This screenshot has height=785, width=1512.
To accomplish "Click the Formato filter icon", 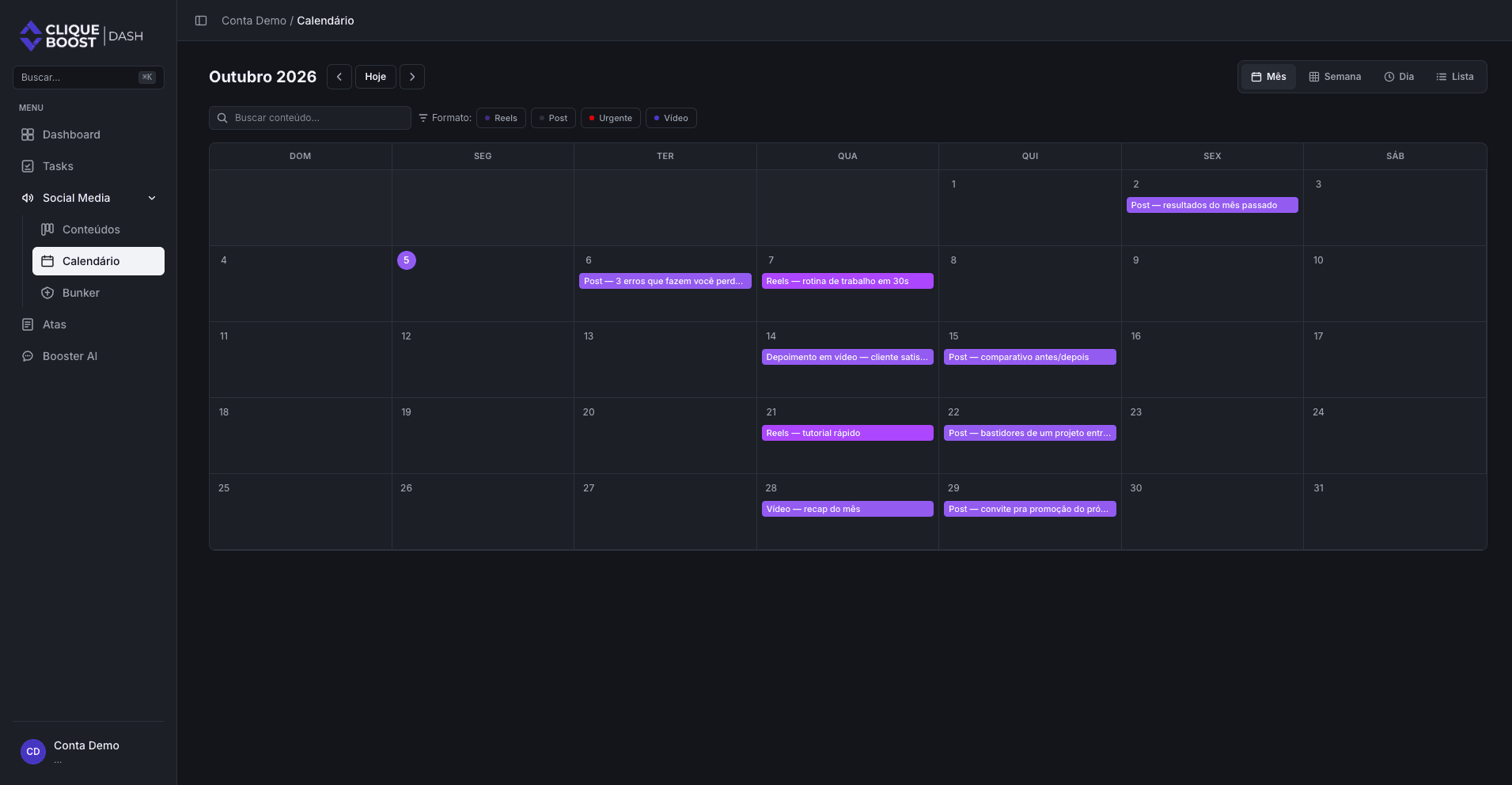I will point(423,118).
